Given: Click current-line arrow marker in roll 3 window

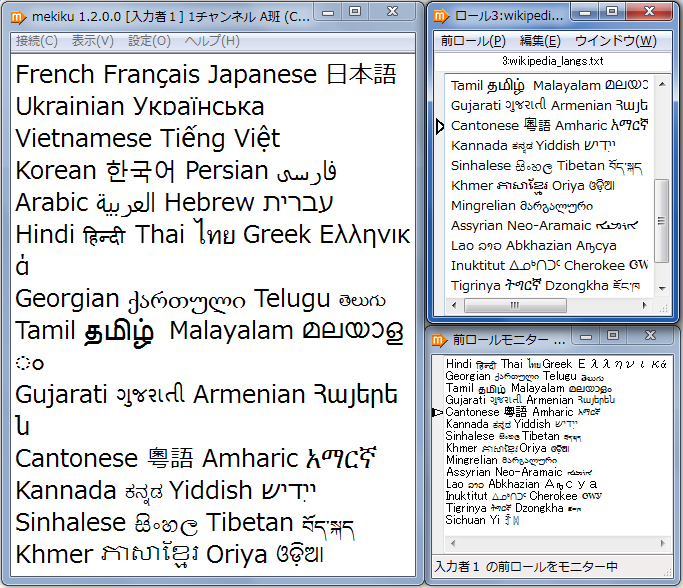Looking at the screenshot, I should coord(440,126).
